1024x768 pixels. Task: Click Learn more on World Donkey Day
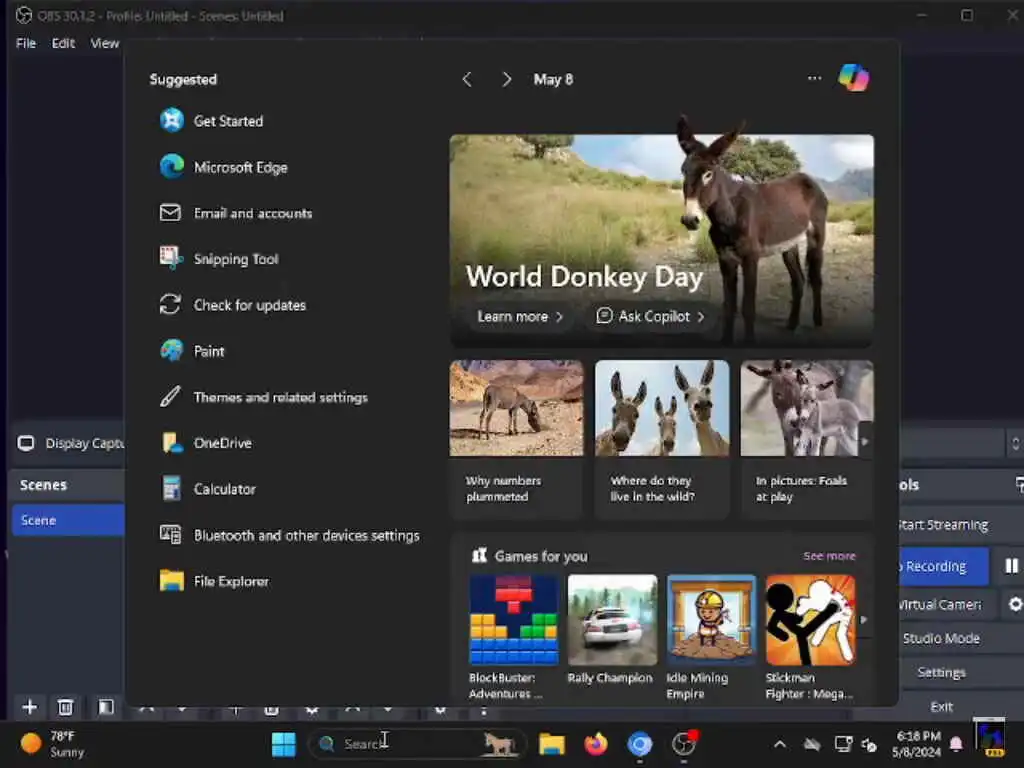(x=520, y=317)
